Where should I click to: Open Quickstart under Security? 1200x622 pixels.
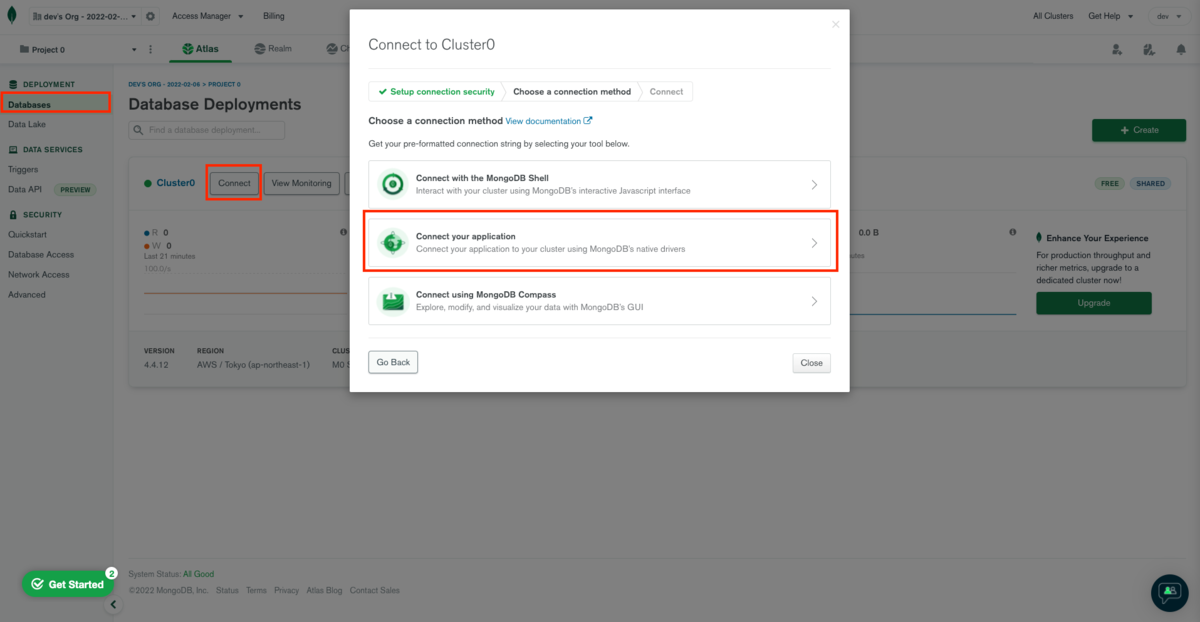click(27, 234)
